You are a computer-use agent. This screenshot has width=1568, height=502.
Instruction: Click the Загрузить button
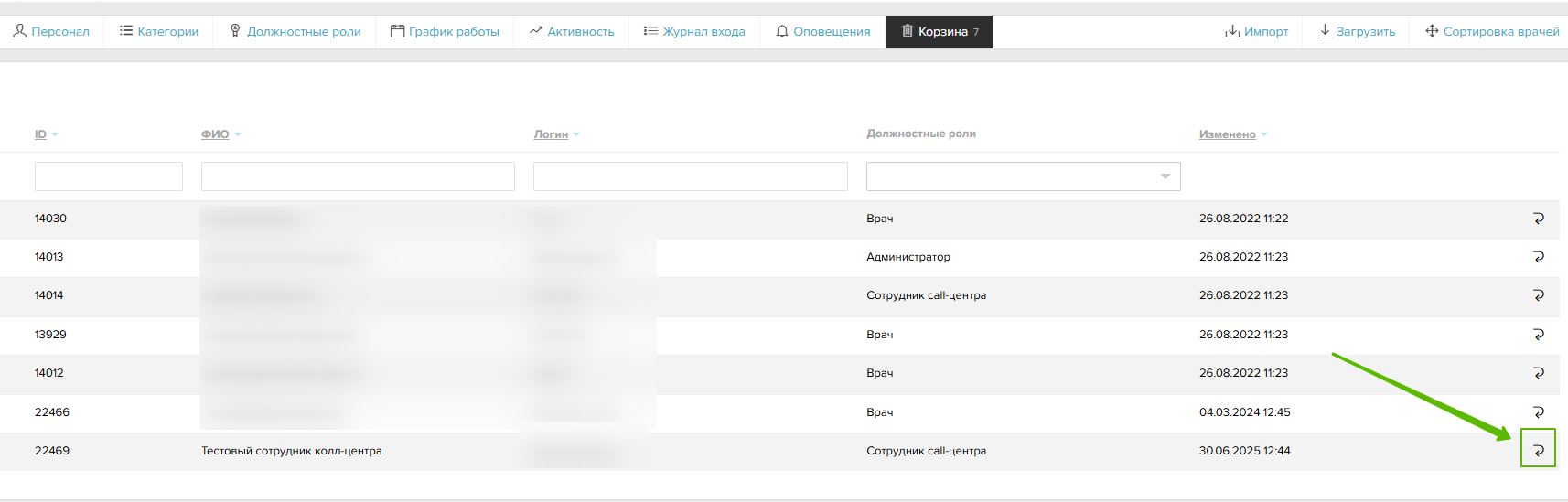click(x=1356, y=31)
